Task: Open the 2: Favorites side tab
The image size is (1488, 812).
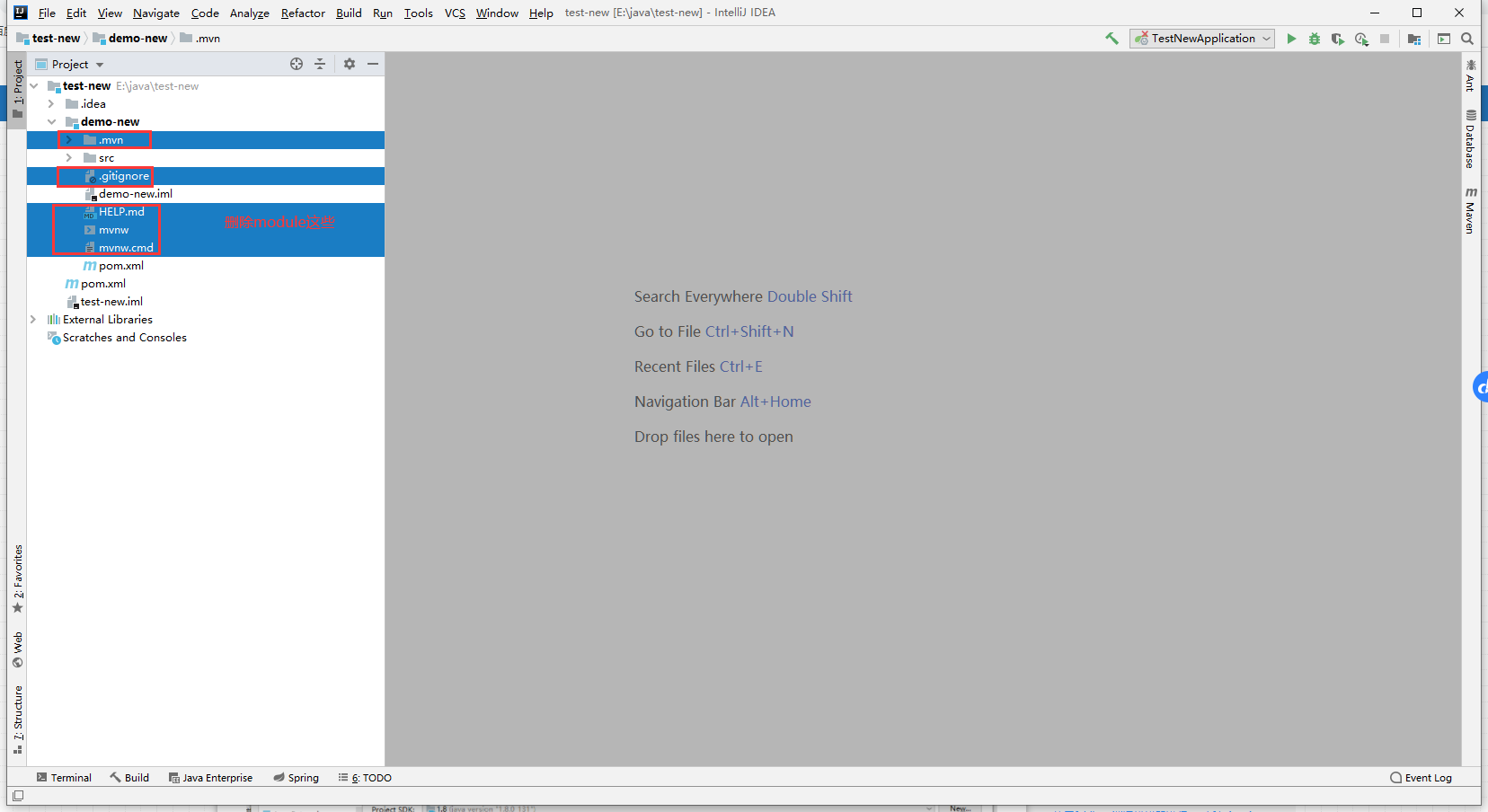Action: [x=17, y=578]
